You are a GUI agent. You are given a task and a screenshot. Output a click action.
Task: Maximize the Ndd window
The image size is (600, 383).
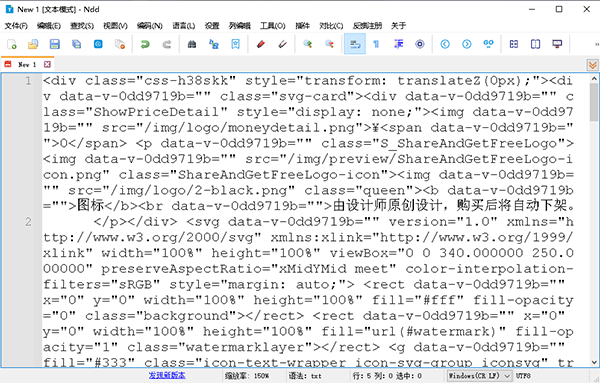pyautogui.click(x=559, y=9)
